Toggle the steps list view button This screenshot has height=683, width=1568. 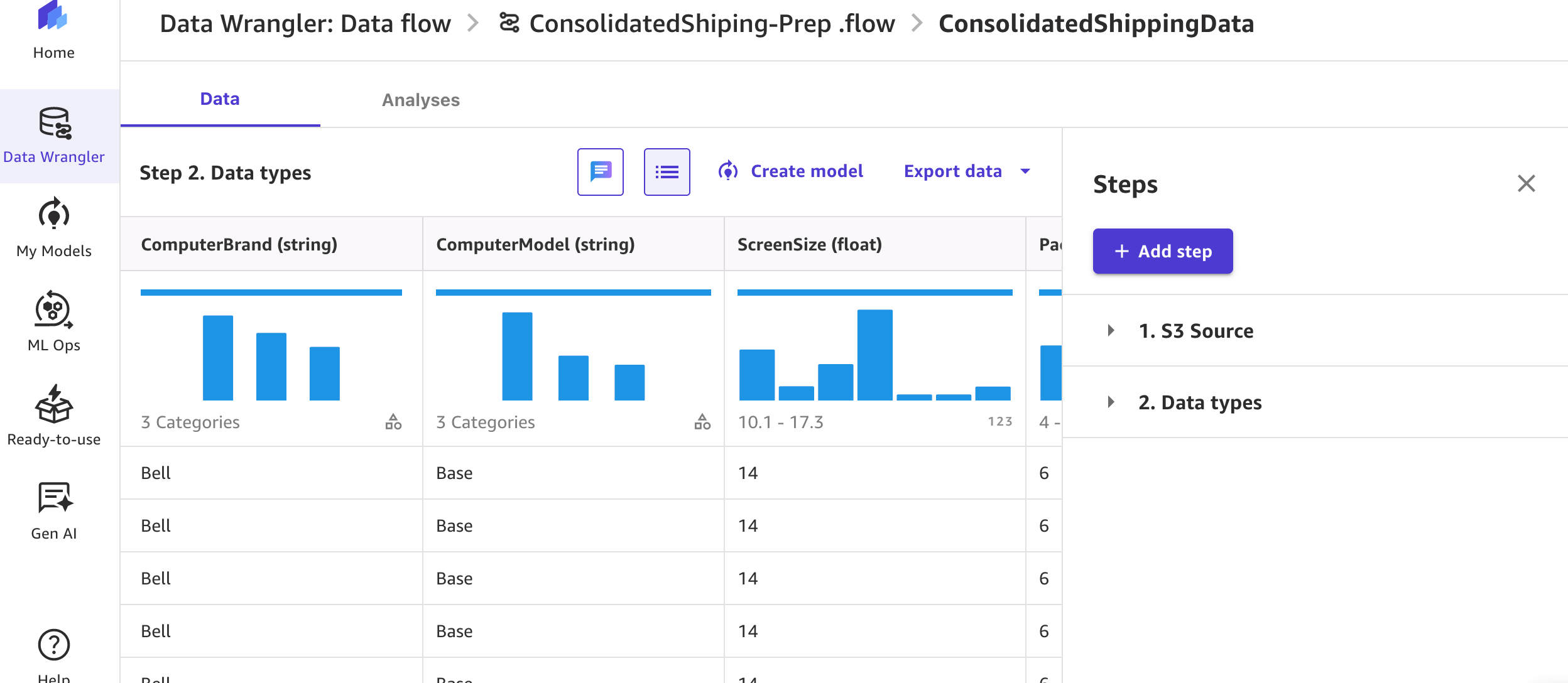667,172
